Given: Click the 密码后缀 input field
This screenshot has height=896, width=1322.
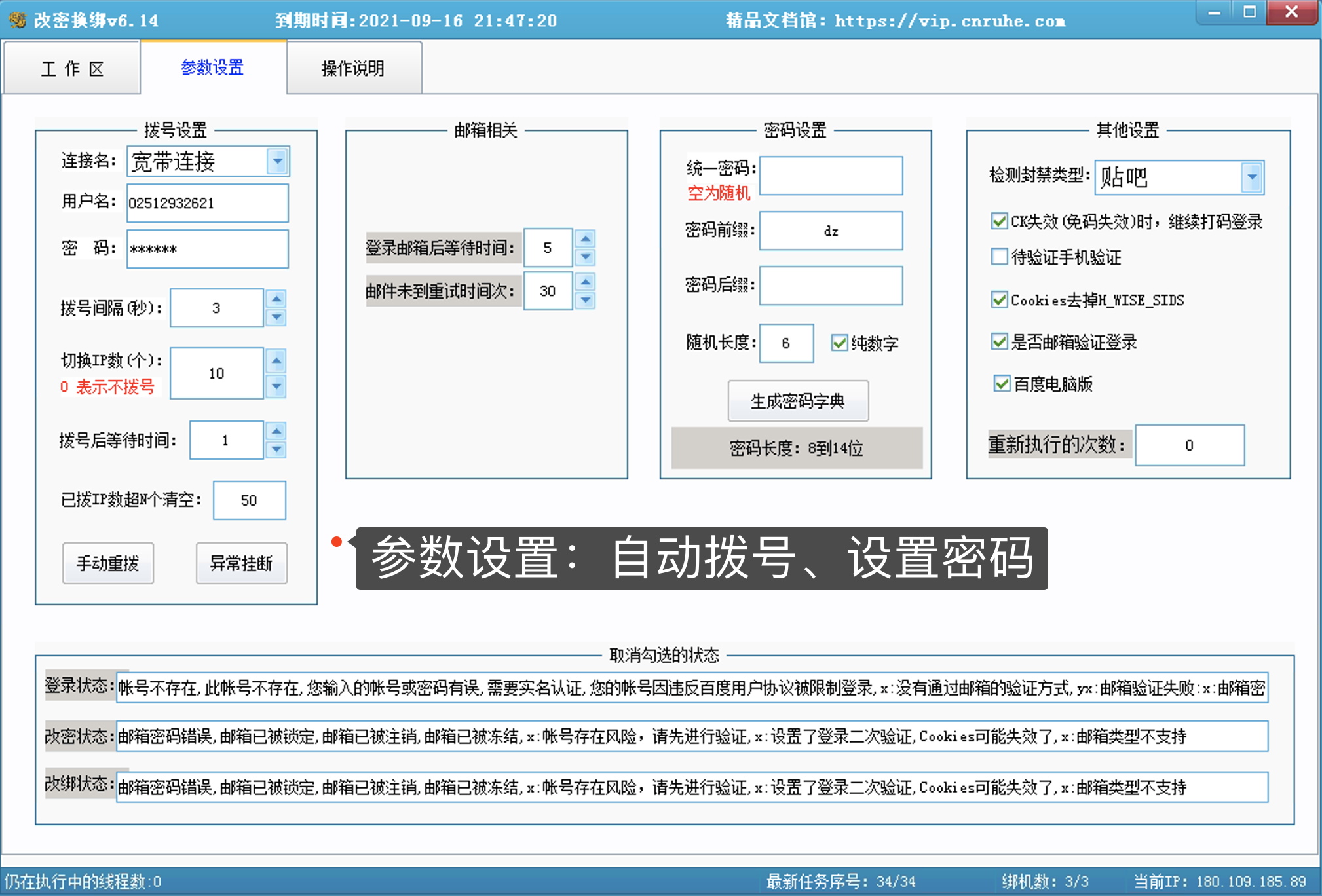Looking at the screenshot, I should point(831,286).
